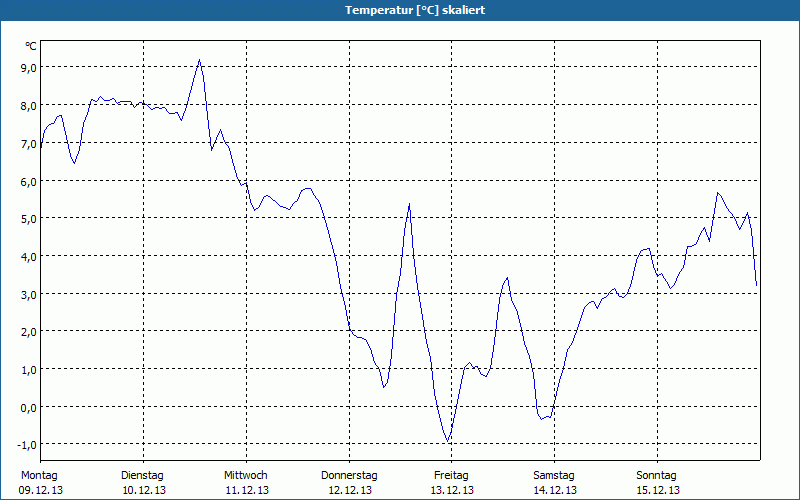The width and height of the screenshot is (800, 500).
Task: Click the 9,0 y-axis value
Action: click(28, 68)
